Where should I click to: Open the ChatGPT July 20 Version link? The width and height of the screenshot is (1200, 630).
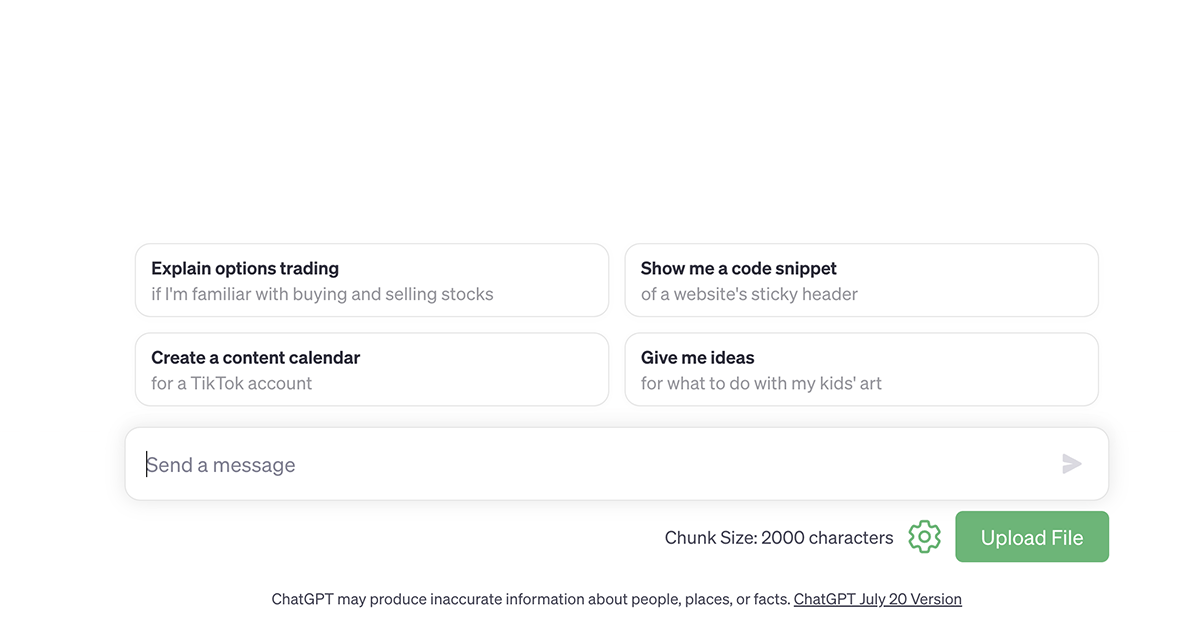pos(877,599)
